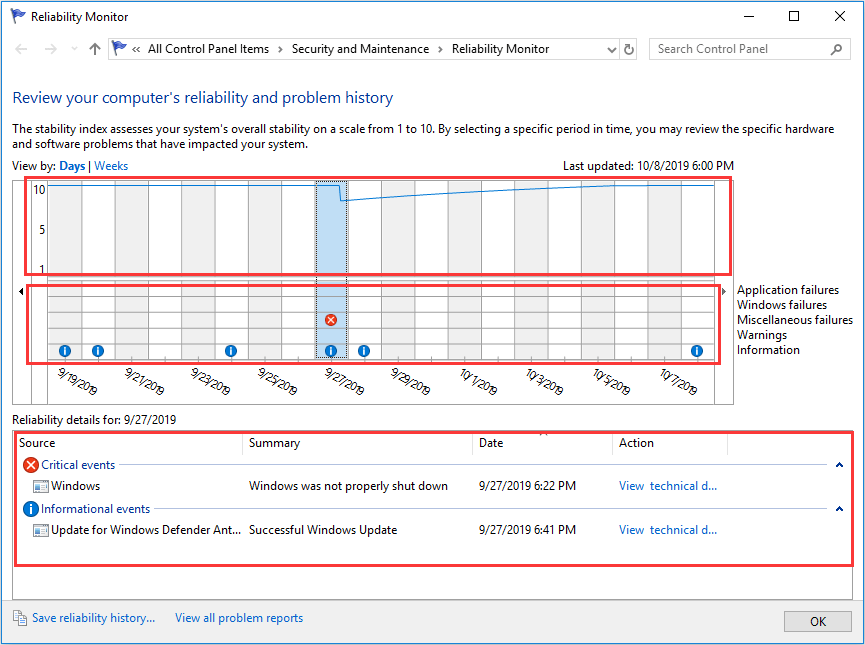Viewport: 865px width, 645px height.
Task: Select the information icon on 9/27/2019
Action: click(331, 351)
